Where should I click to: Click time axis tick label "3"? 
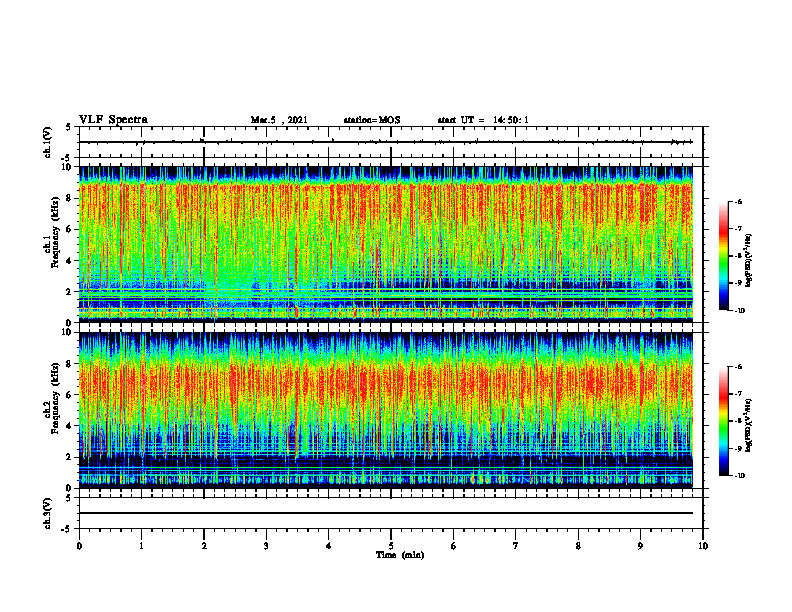tap(266, 546)
